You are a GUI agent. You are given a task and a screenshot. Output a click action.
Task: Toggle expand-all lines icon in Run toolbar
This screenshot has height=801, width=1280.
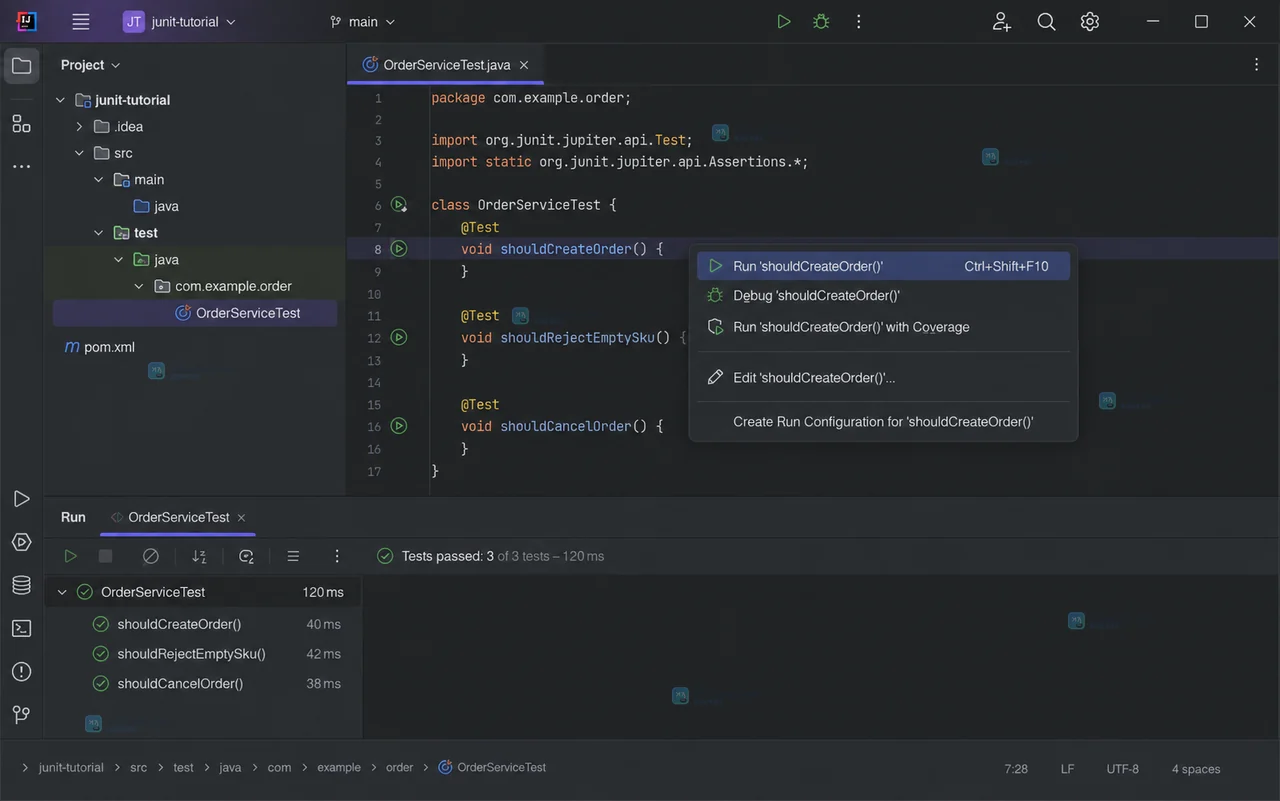(x=293, y=556)
